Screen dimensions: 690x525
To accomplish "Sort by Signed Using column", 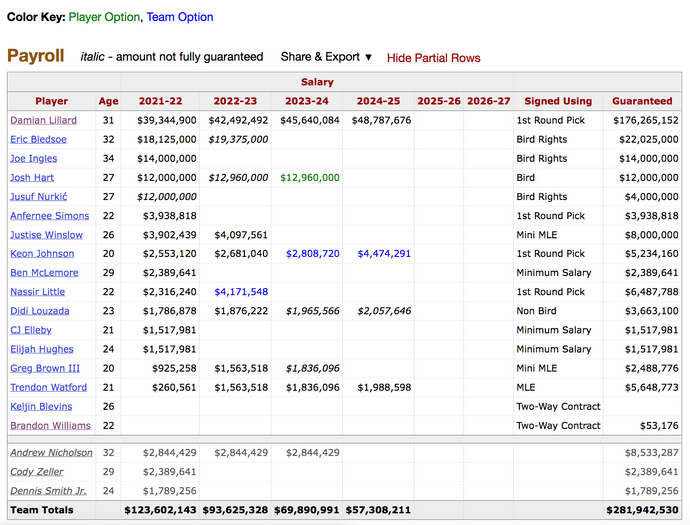I will click(x=558, y=101).
